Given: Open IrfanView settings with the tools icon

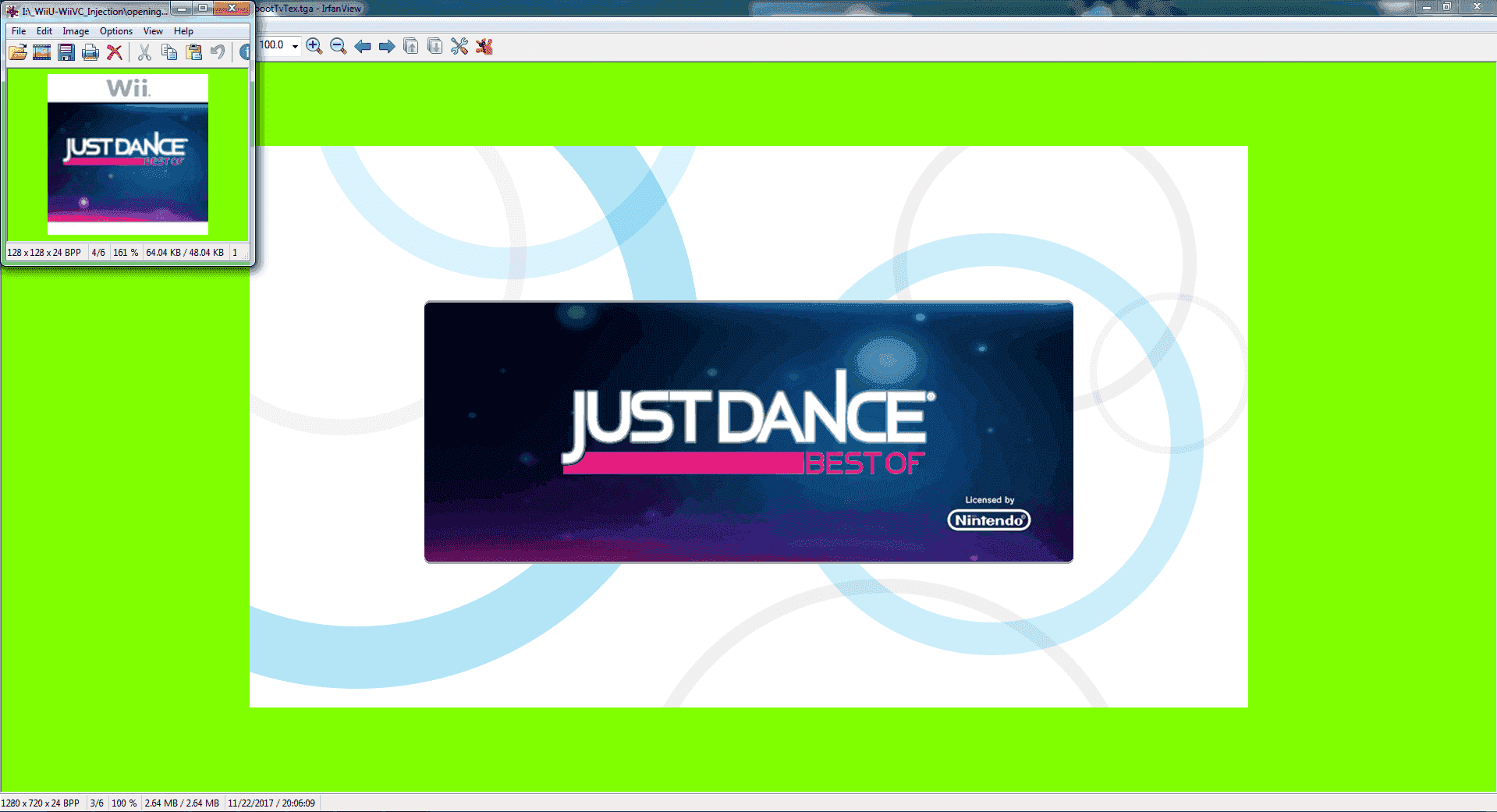Looking at the screenshot, I should click(x=459, y=46).
